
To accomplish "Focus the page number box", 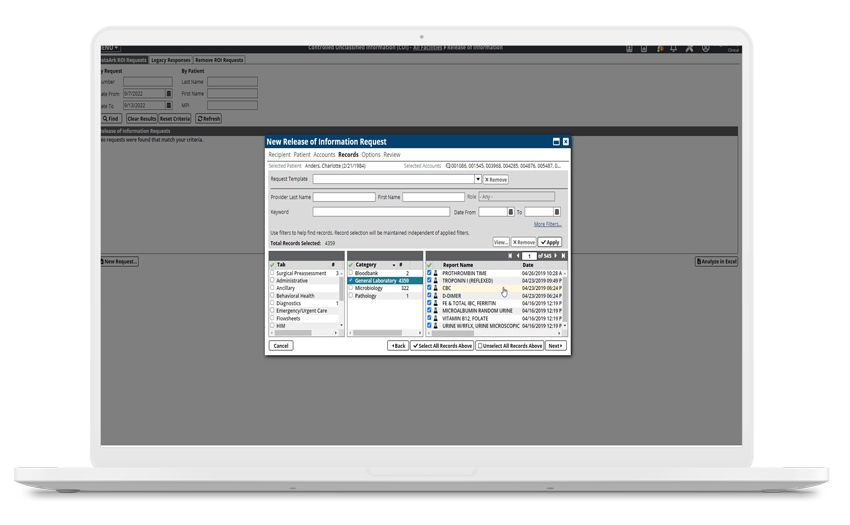I will tap(529, 255).
